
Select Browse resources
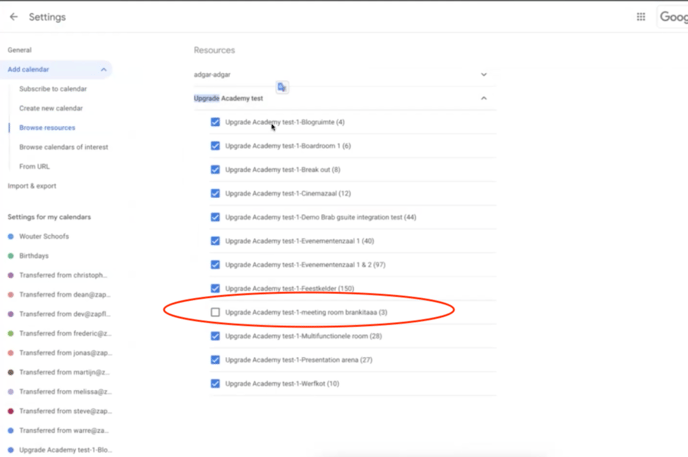click(47, 128)
